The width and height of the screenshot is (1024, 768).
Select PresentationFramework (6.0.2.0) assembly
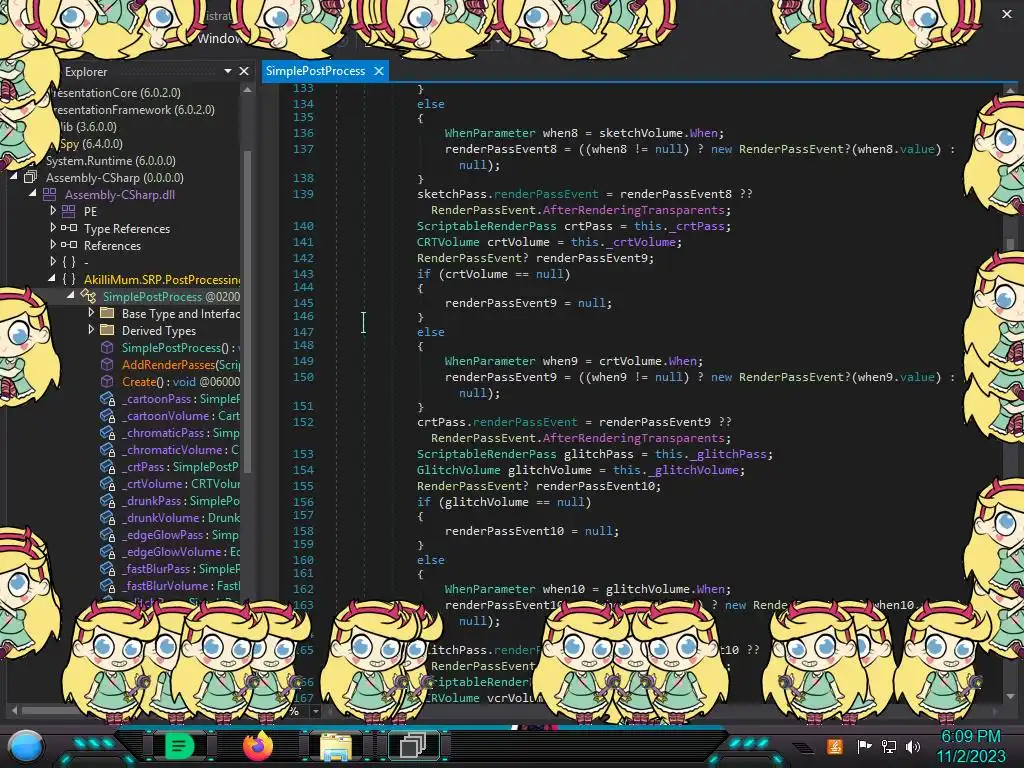click(133, 110)
